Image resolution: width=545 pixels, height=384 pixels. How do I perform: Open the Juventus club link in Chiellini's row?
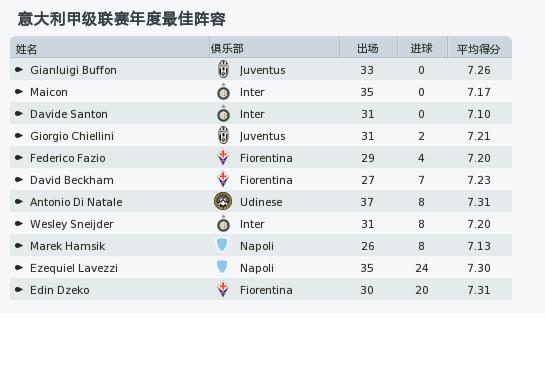tap(262, 136)
